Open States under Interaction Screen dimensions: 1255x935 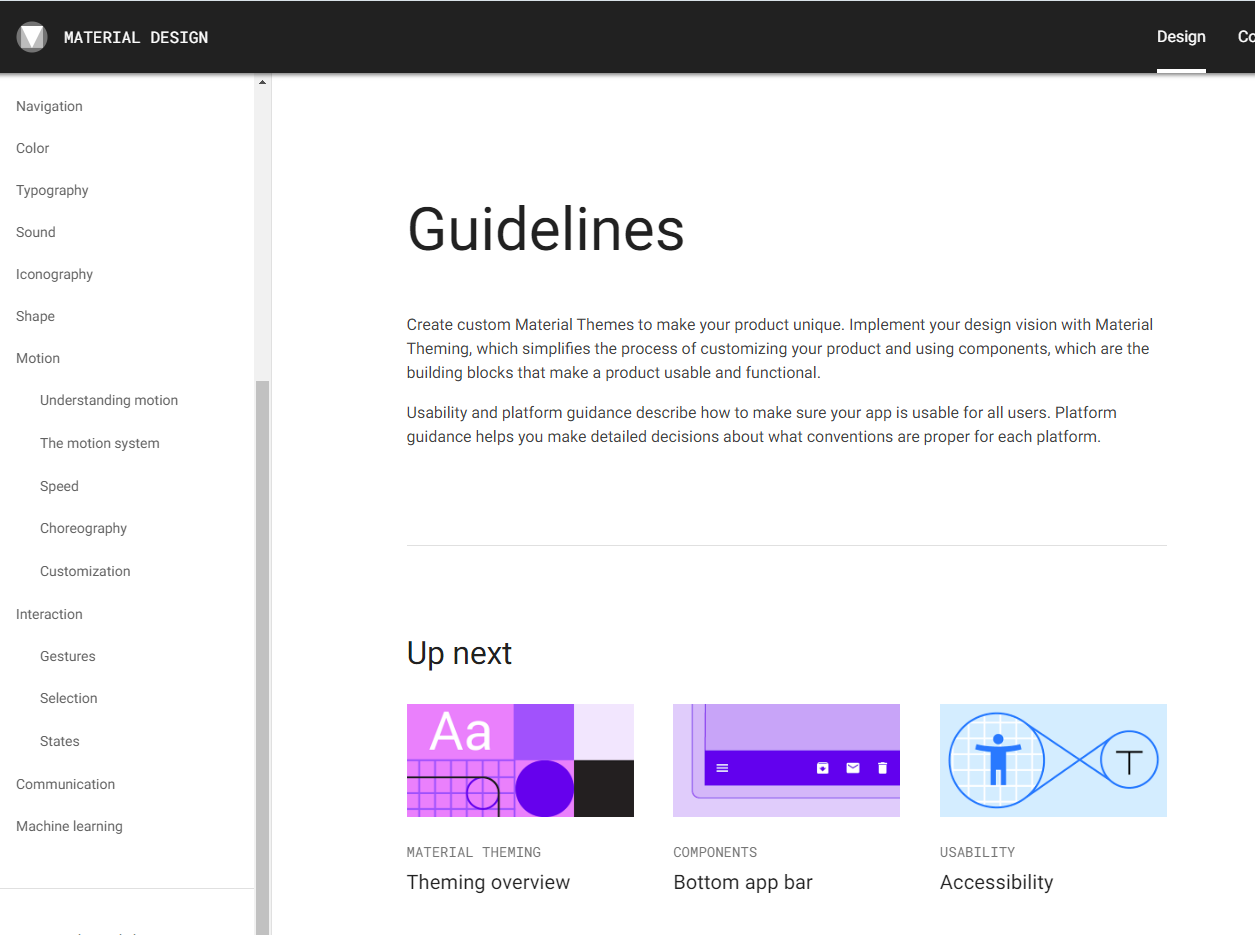[60, 741]
